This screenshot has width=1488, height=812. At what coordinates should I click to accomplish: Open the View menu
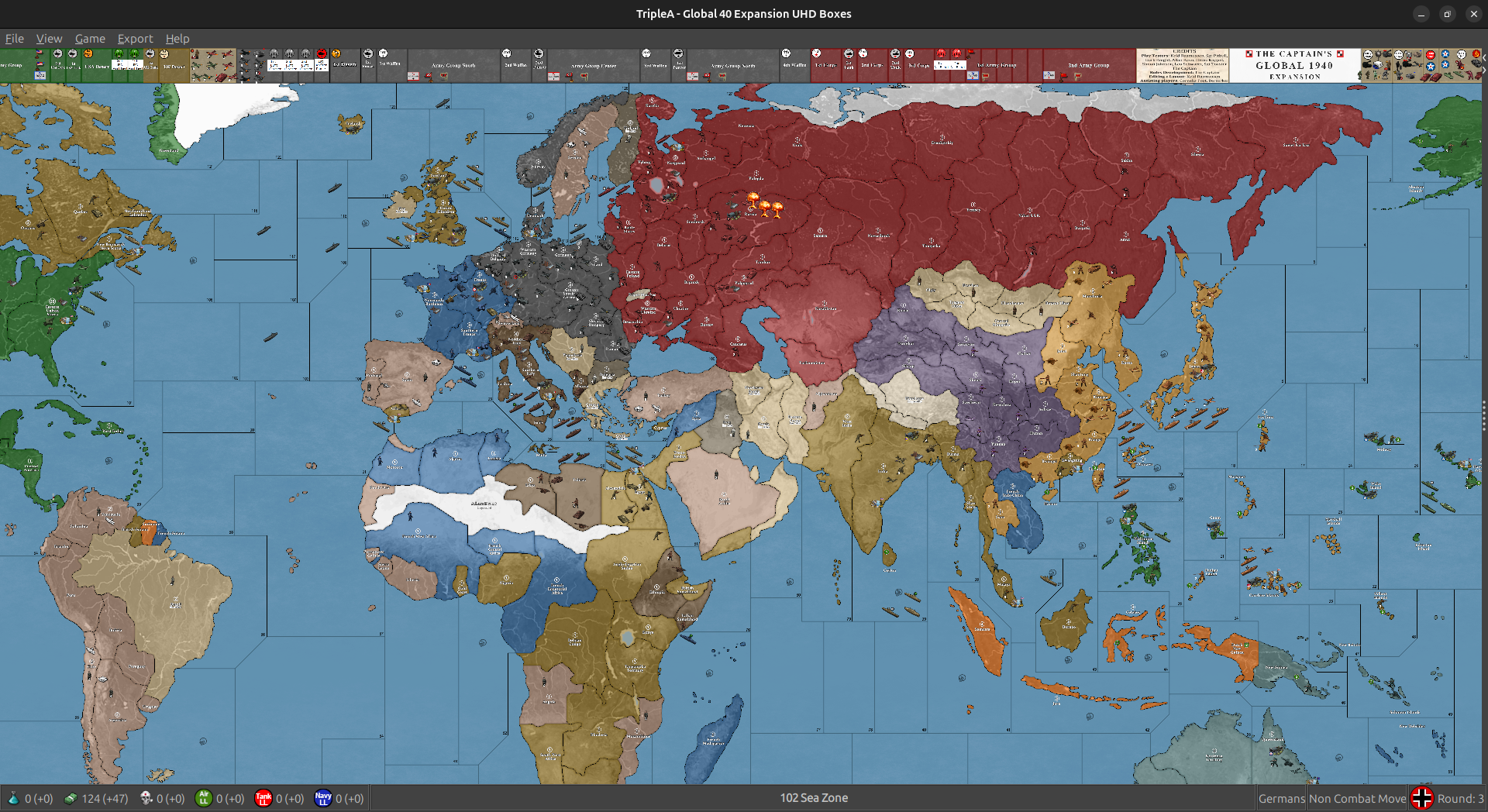tap(49, 39)
